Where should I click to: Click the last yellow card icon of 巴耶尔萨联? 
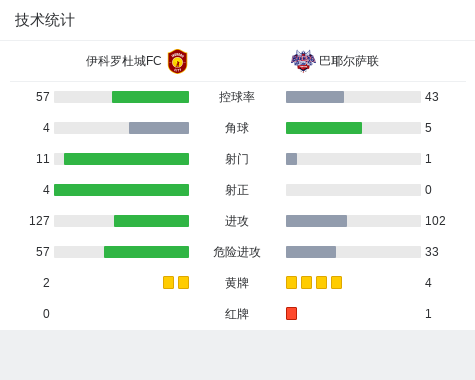point(336,283)
